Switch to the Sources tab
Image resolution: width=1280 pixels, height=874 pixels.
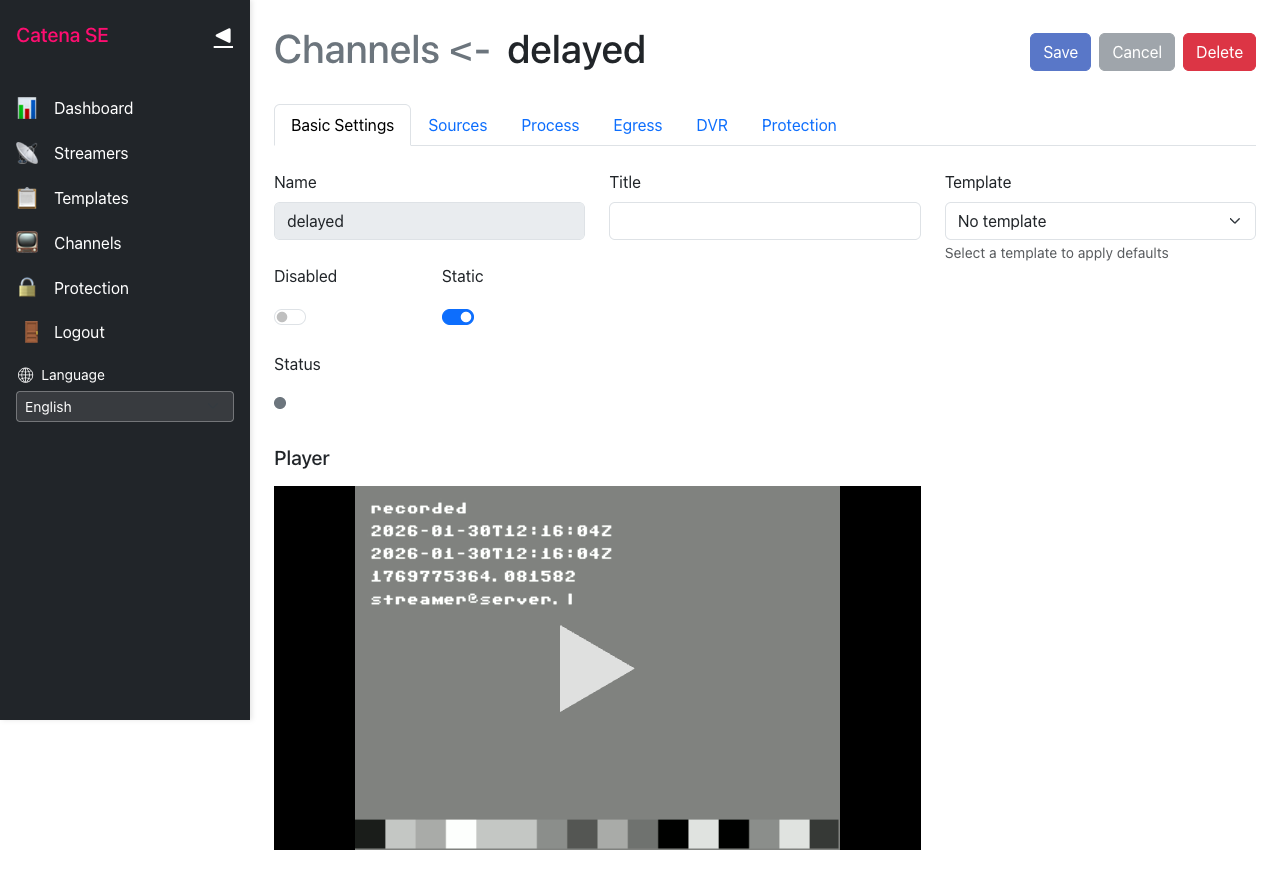457,125
